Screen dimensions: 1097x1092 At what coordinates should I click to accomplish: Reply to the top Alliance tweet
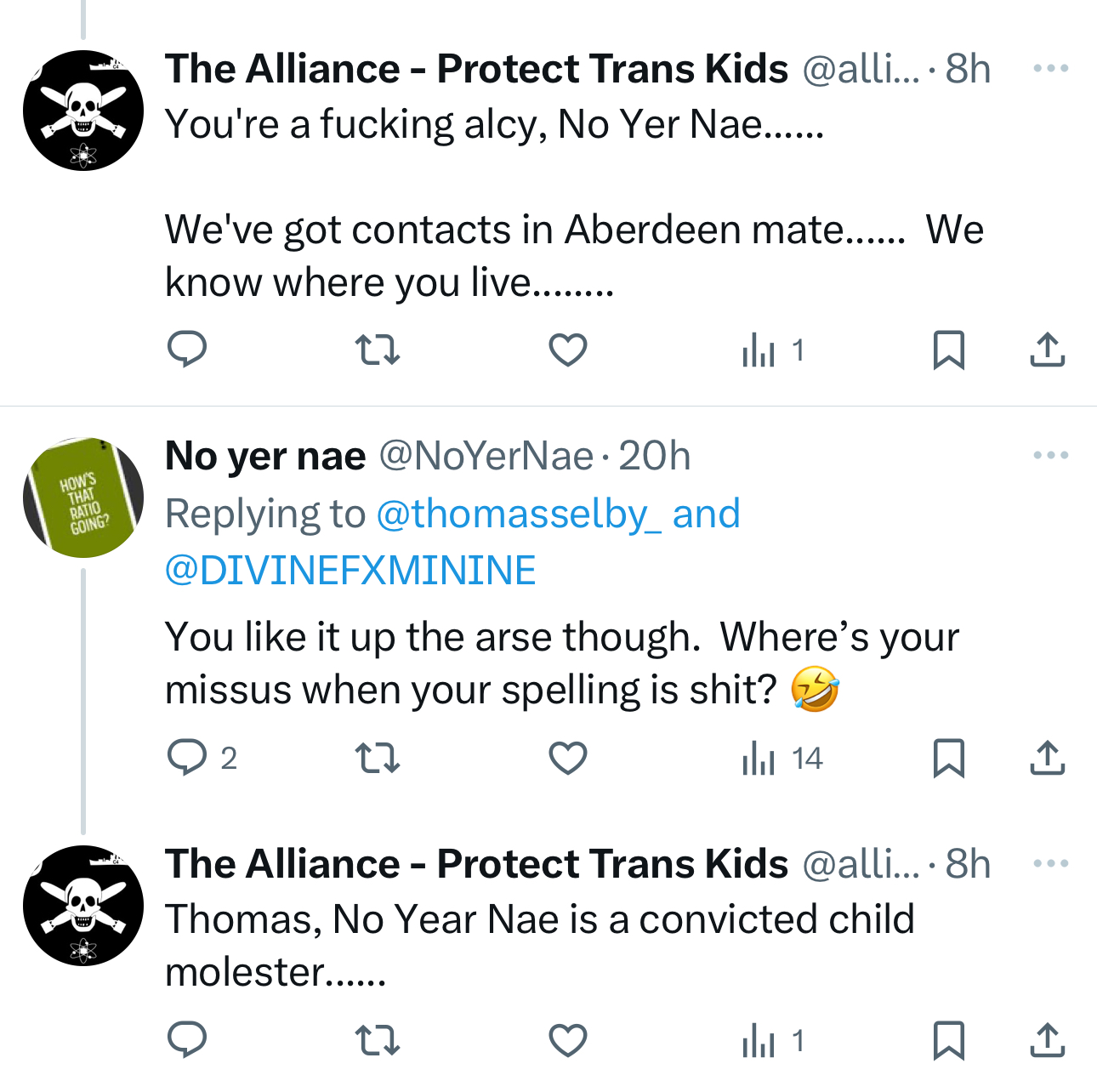pos(186,350)
